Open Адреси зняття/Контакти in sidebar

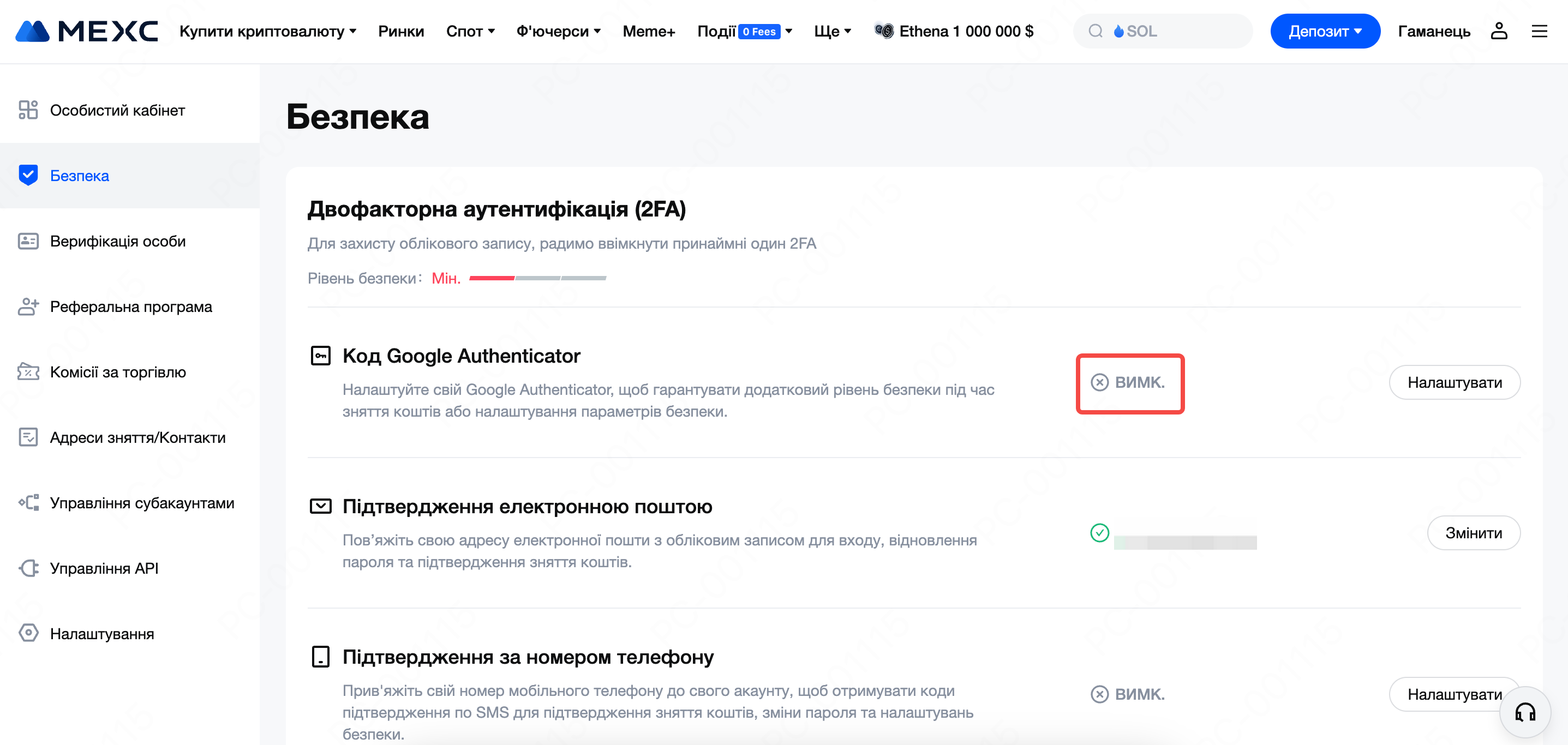(130, 437)
